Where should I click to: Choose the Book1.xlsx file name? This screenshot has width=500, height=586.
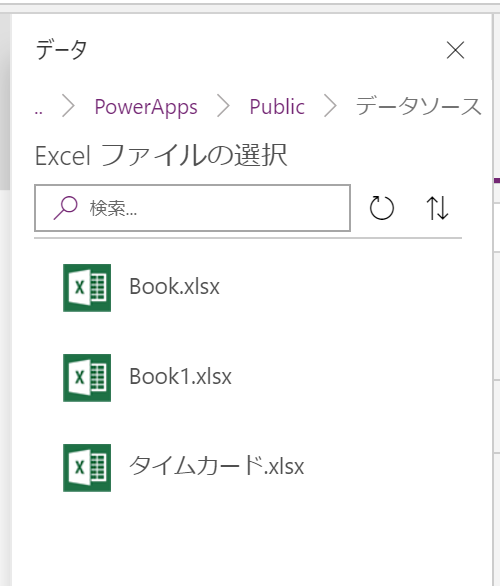coord(180,376)
